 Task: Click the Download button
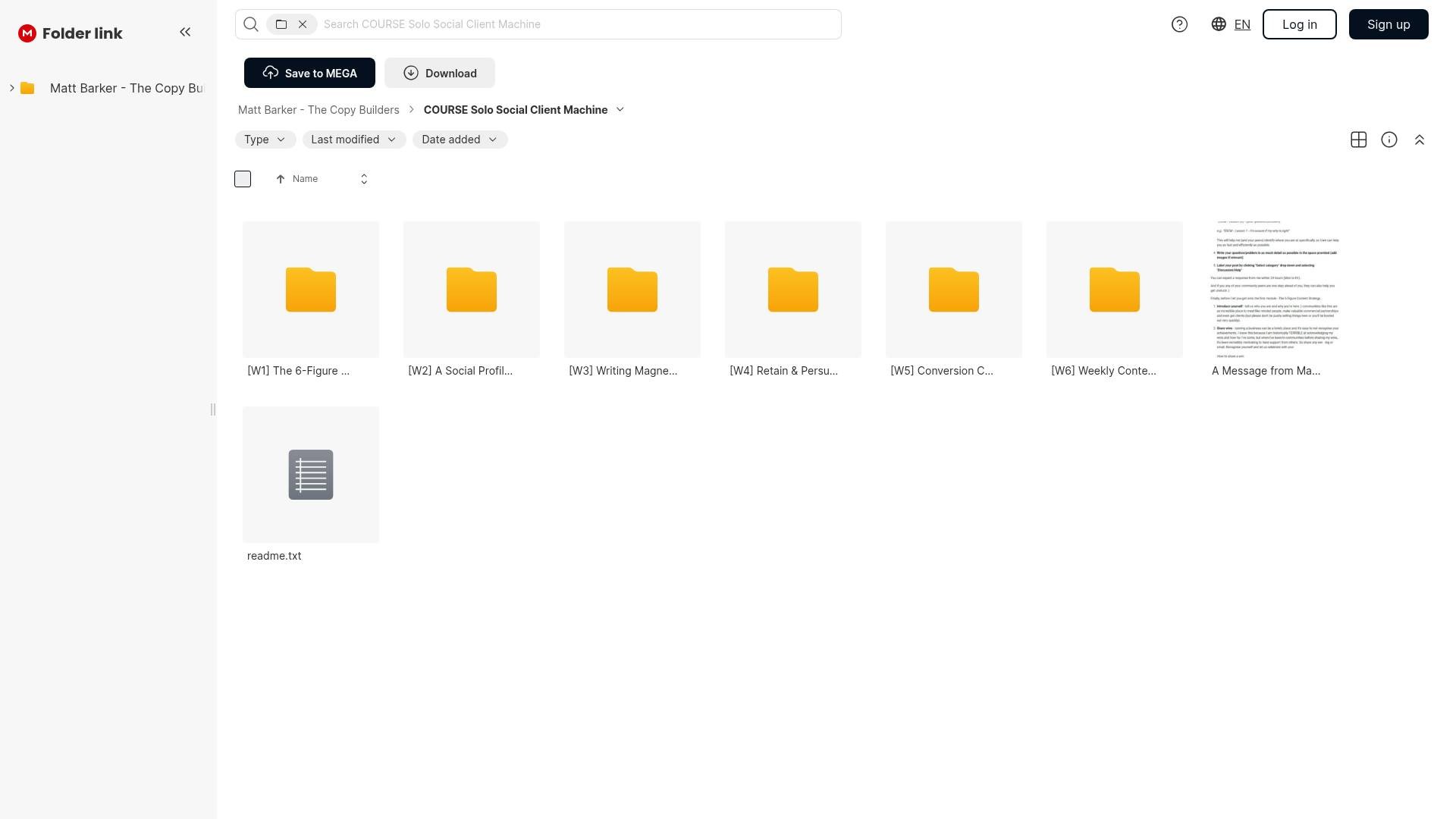[440, 73]
